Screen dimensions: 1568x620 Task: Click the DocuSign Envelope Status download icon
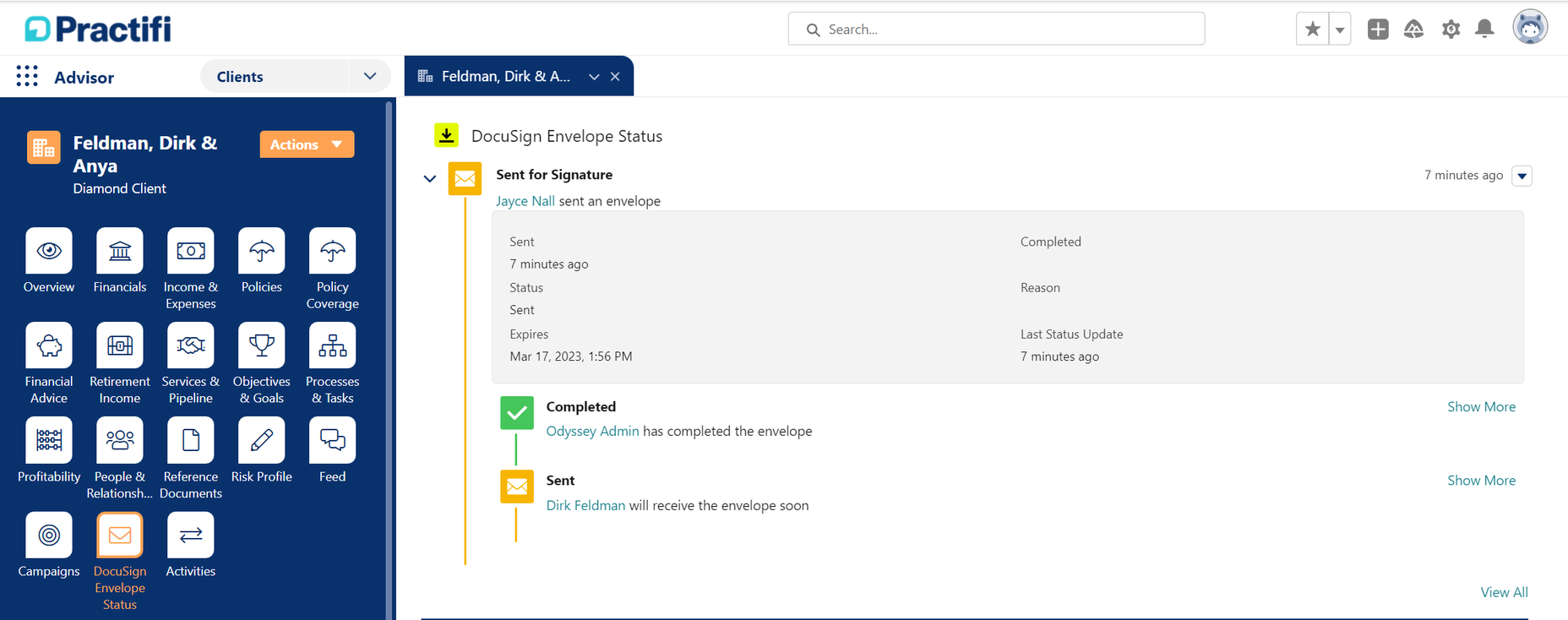tap(446, 135)
